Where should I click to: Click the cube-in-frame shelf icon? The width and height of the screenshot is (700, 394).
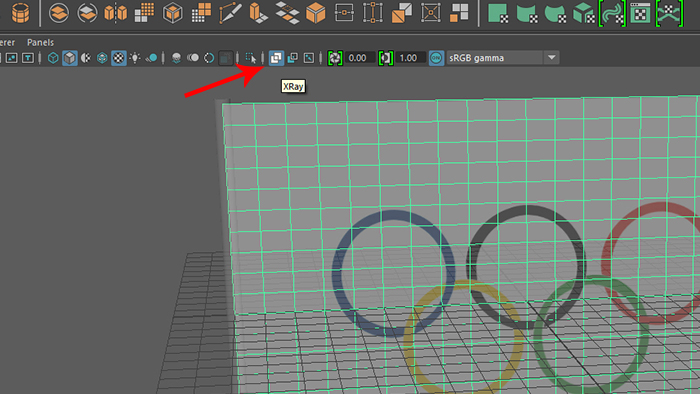(173, 13)
